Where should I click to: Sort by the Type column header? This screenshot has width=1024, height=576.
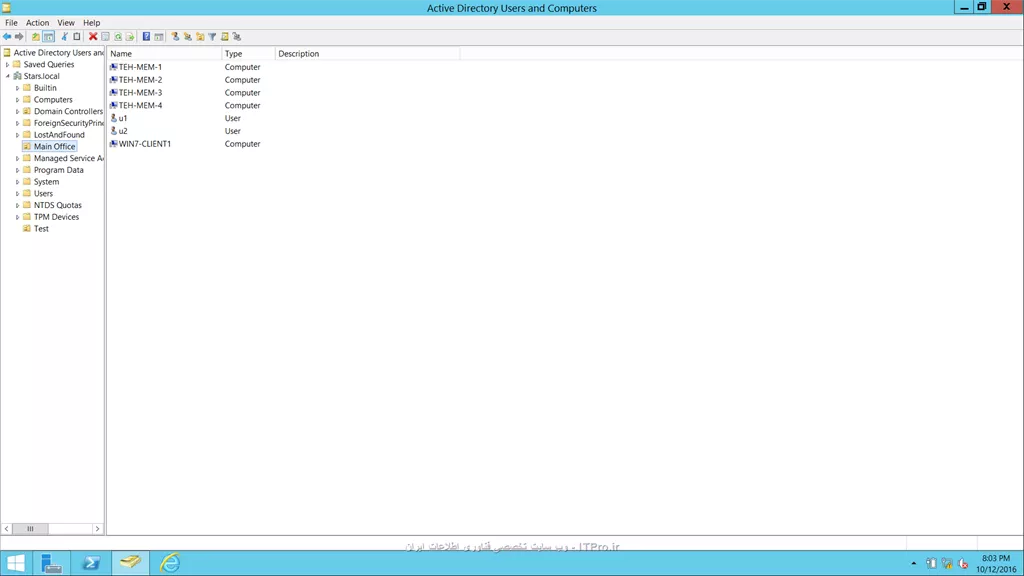(248, 54)
